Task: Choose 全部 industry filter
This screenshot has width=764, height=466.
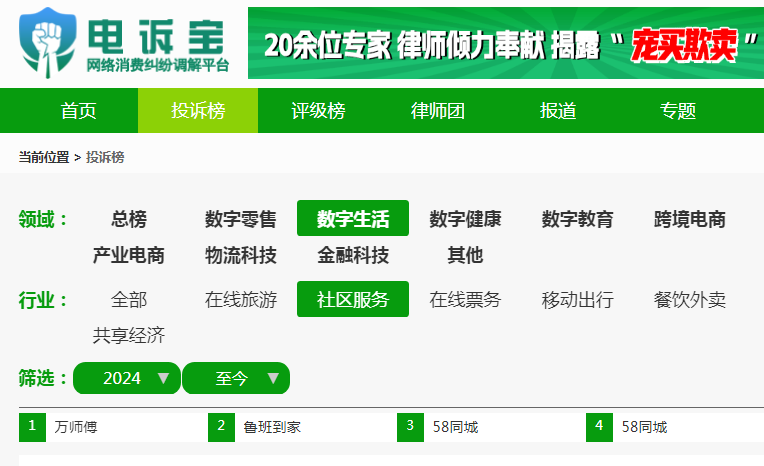Action: click(129, 299)
